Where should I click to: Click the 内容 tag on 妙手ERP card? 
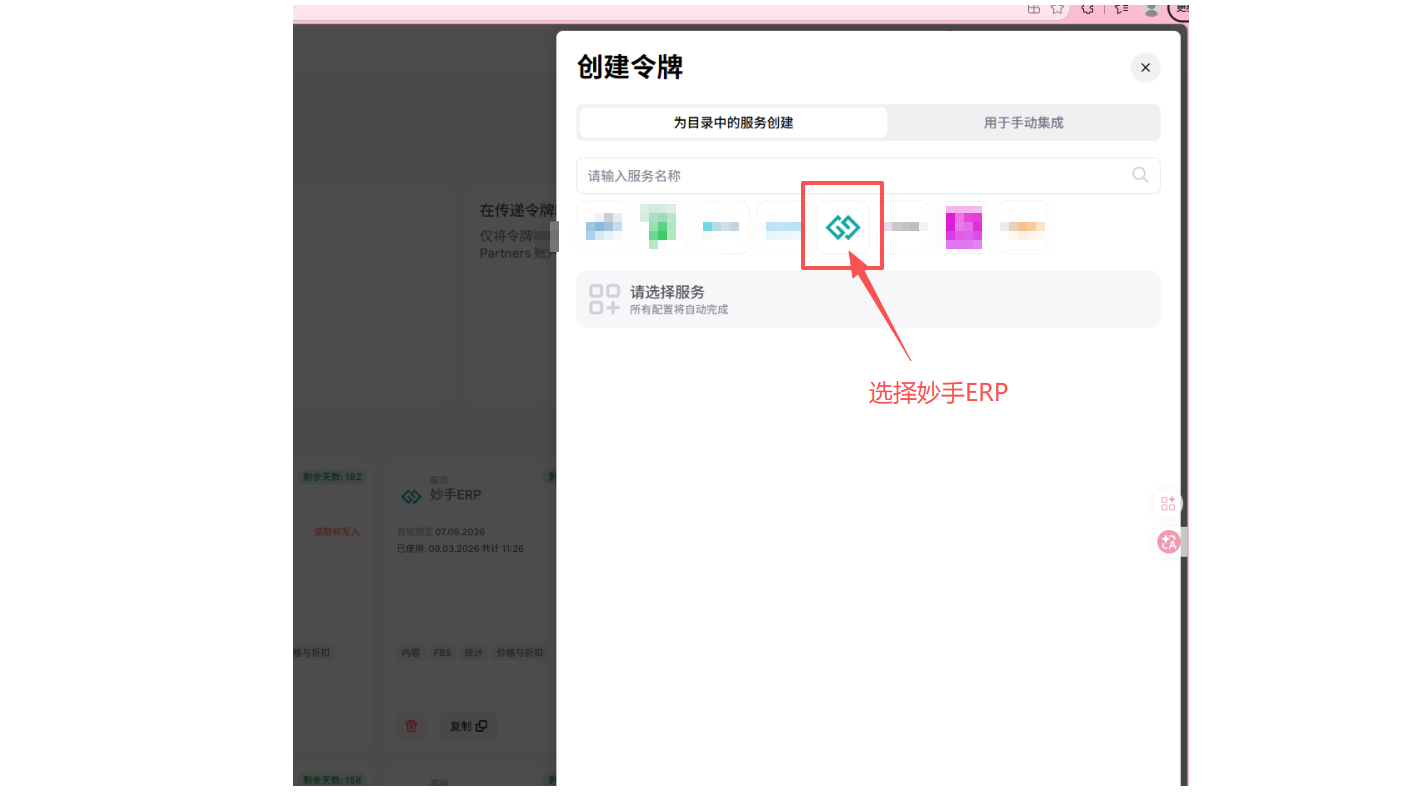pos(411,653)
